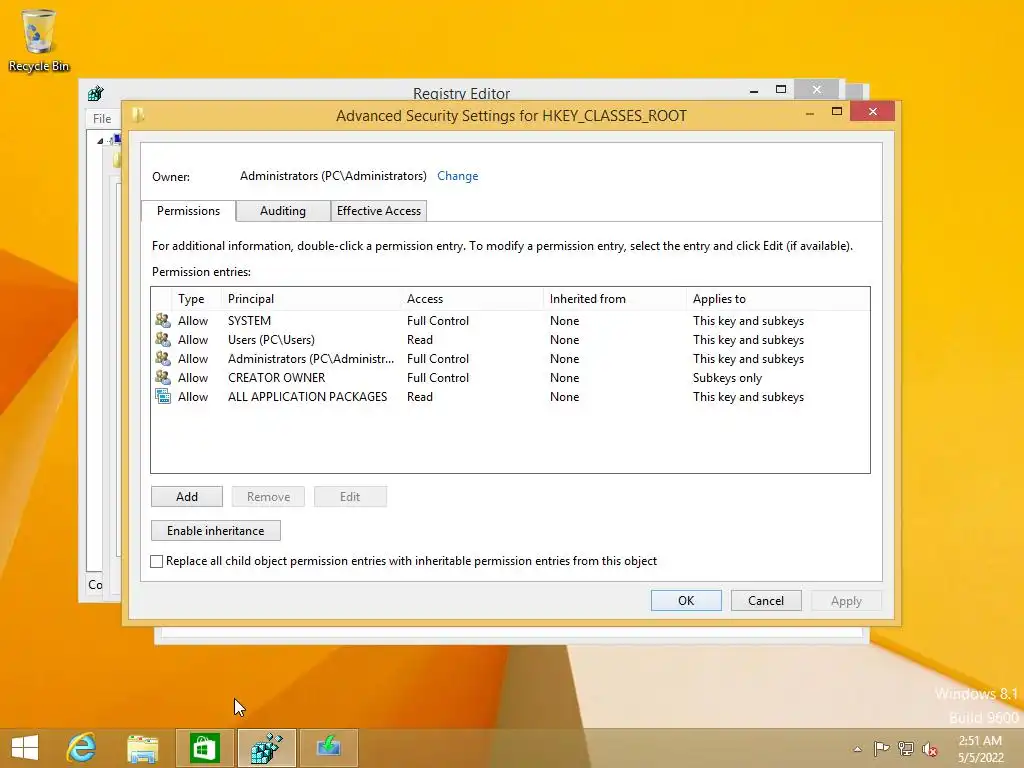The width and height of the screenshot is (1024, 768).
Task: Select the Users (PC\Users) principal text
Action: (271, 340)
